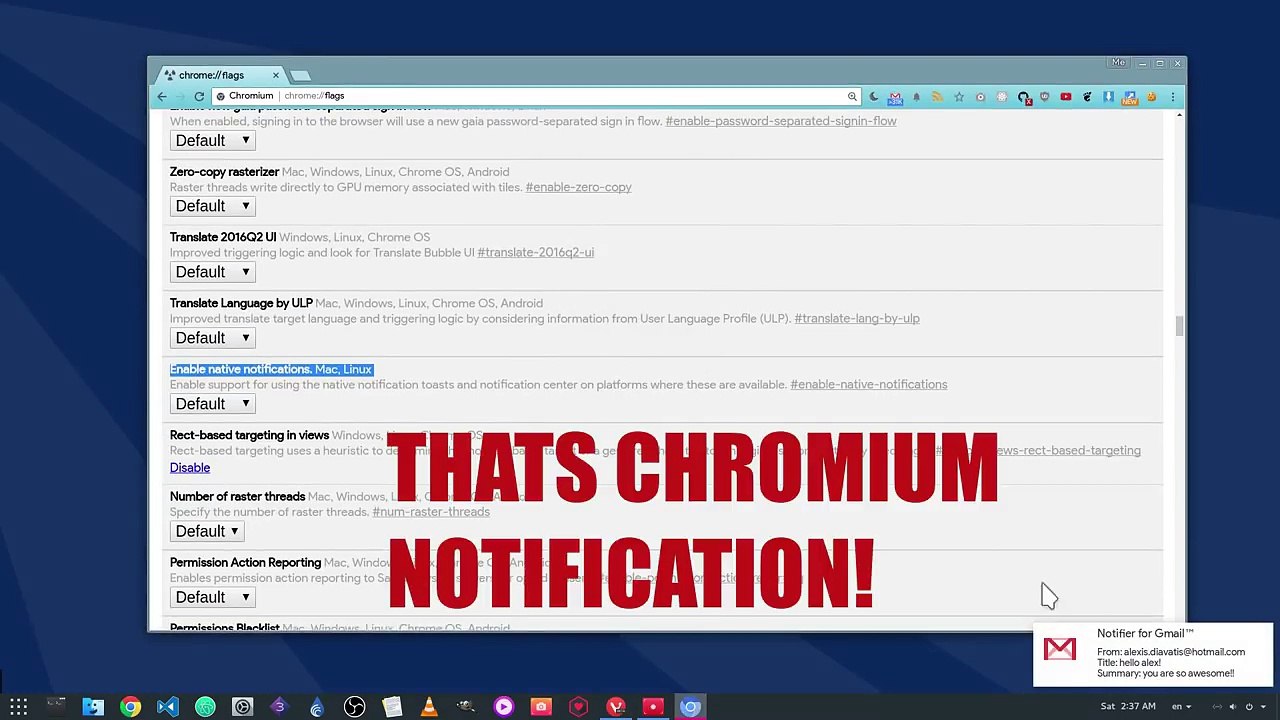The height and width of the screenshot is (720, 1280).
Task: Launch Visual Studio Code from the taskbar
Action: tap(168, 707)
